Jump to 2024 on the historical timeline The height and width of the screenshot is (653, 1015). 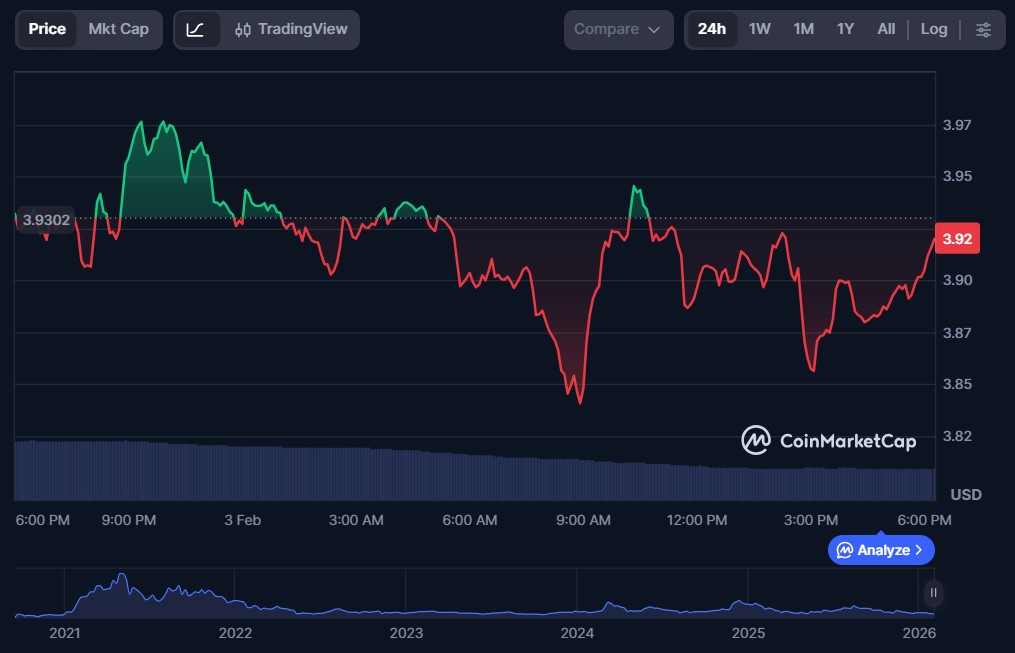click(x=577, y=633)
